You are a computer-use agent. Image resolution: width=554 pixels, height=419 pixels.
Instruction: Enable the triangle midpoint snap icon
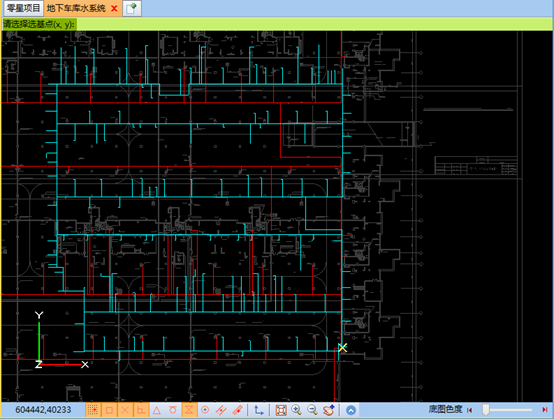(x=157, y=410)
